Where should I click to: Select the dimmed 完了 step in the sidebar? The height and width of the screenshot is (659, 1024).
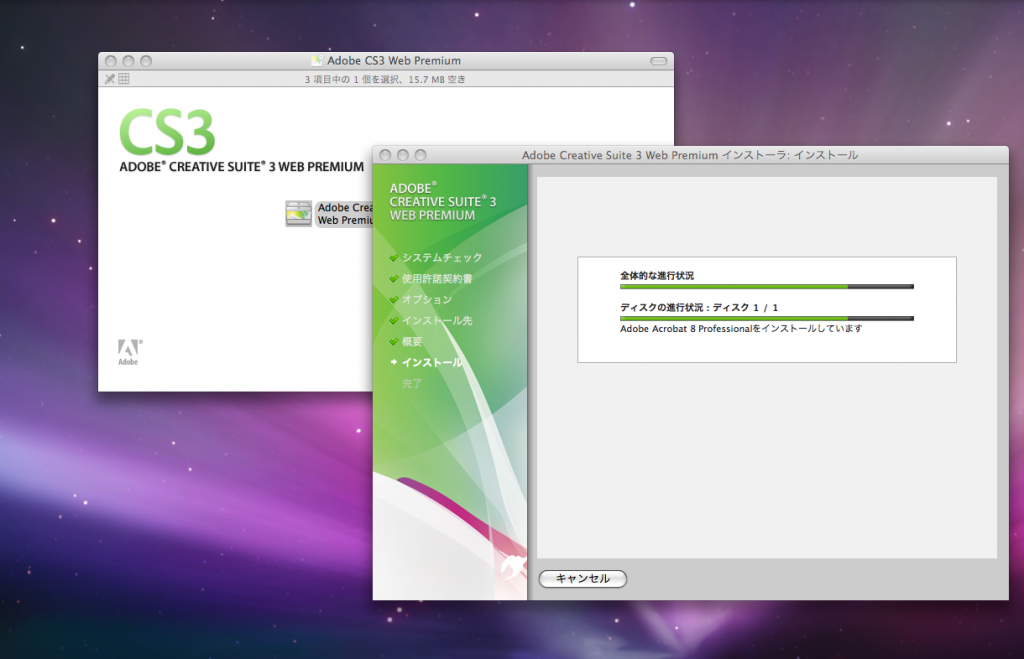(x=412, y=383)
